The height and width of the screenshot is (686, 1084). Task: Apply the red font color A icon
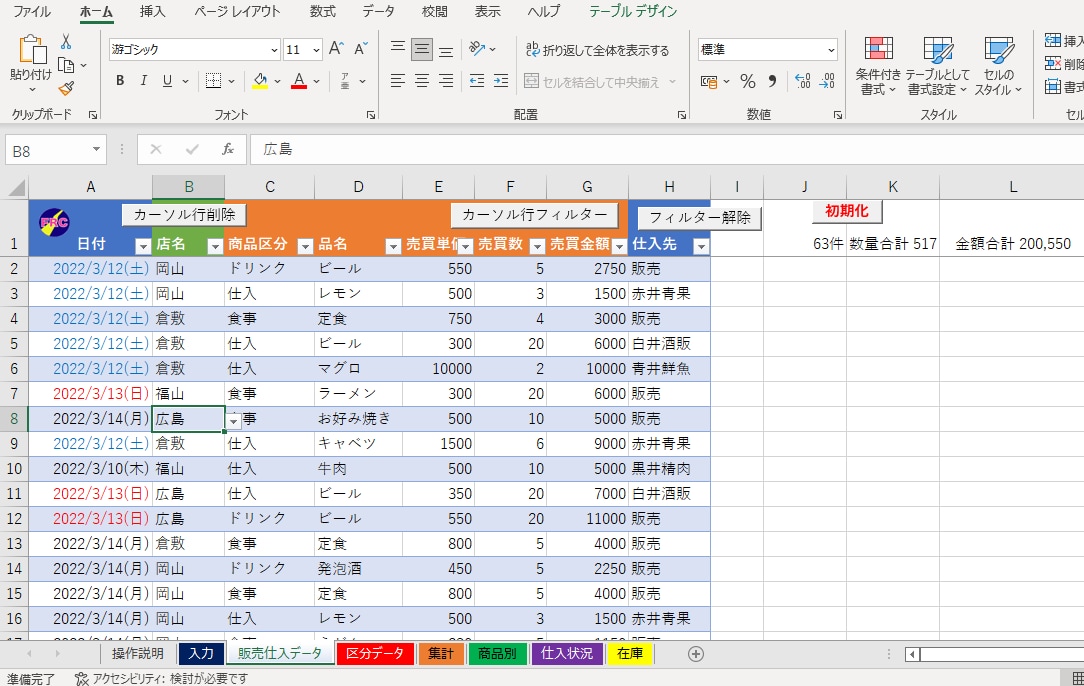pyautogui.click(x=299, y=81)
